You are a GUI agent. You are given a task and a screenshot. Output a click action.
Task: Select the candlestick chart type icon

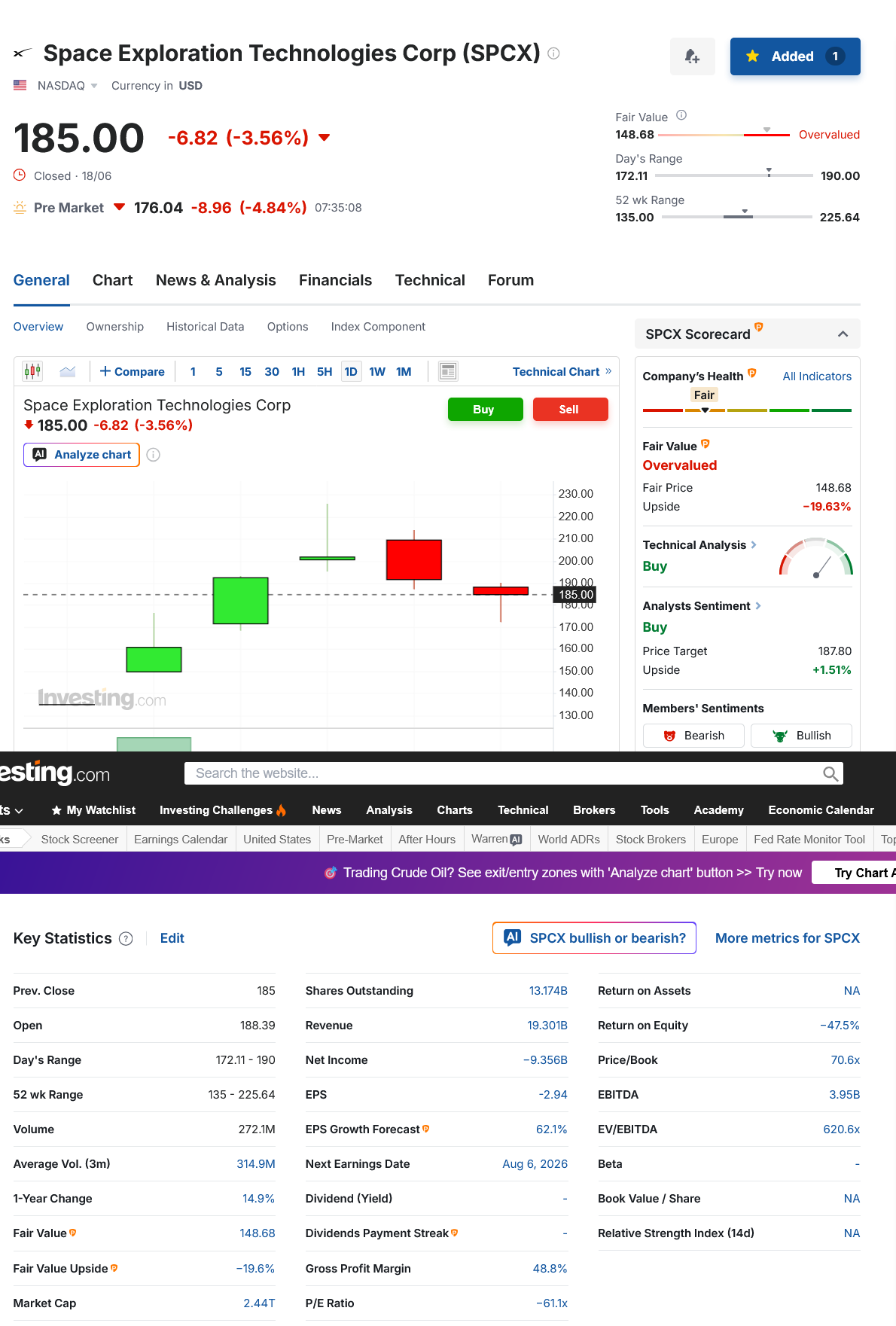click(x=32, y=371)
